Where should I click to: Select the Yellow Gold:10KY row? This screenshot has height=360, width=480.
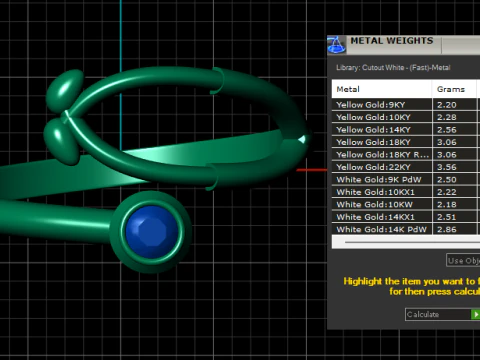(x=406, y=117)
